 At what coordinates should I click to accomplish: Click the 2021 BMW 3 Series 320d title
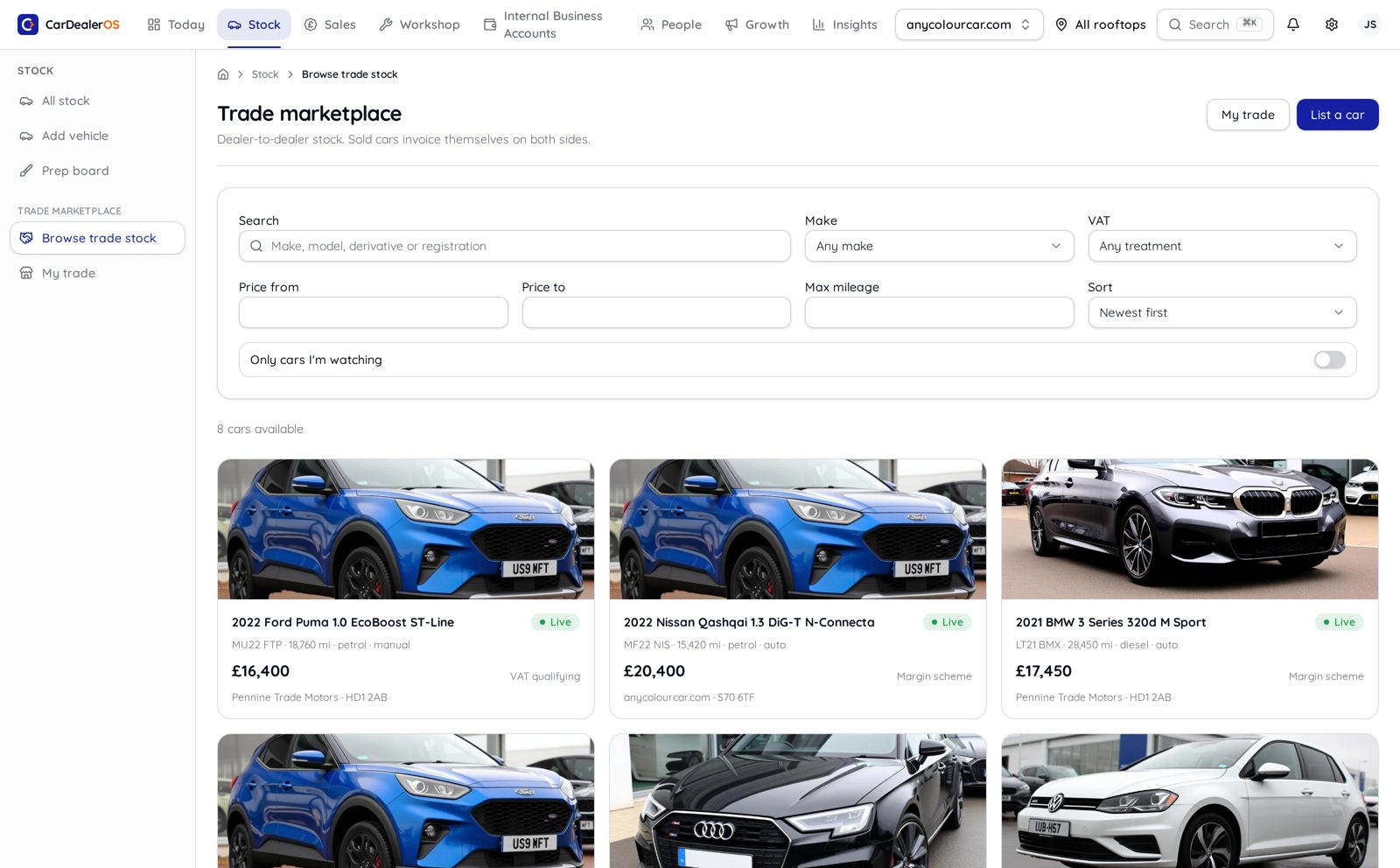(1110, 622)
